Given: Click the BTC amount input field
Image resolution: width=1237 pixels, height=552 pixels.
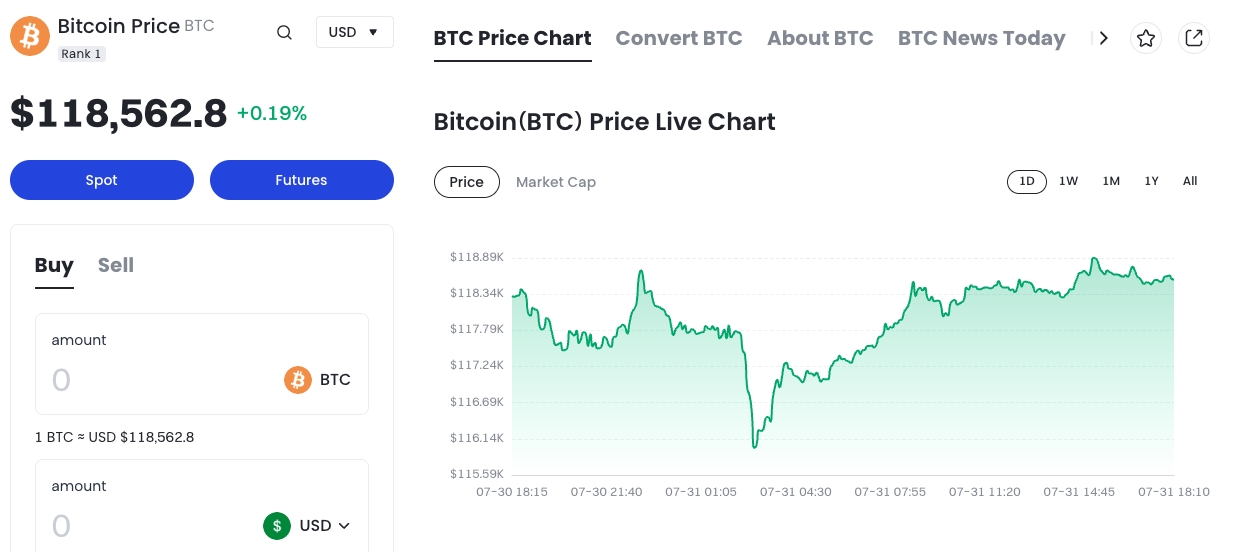Looking at the screenshot, I should (150, 380).
